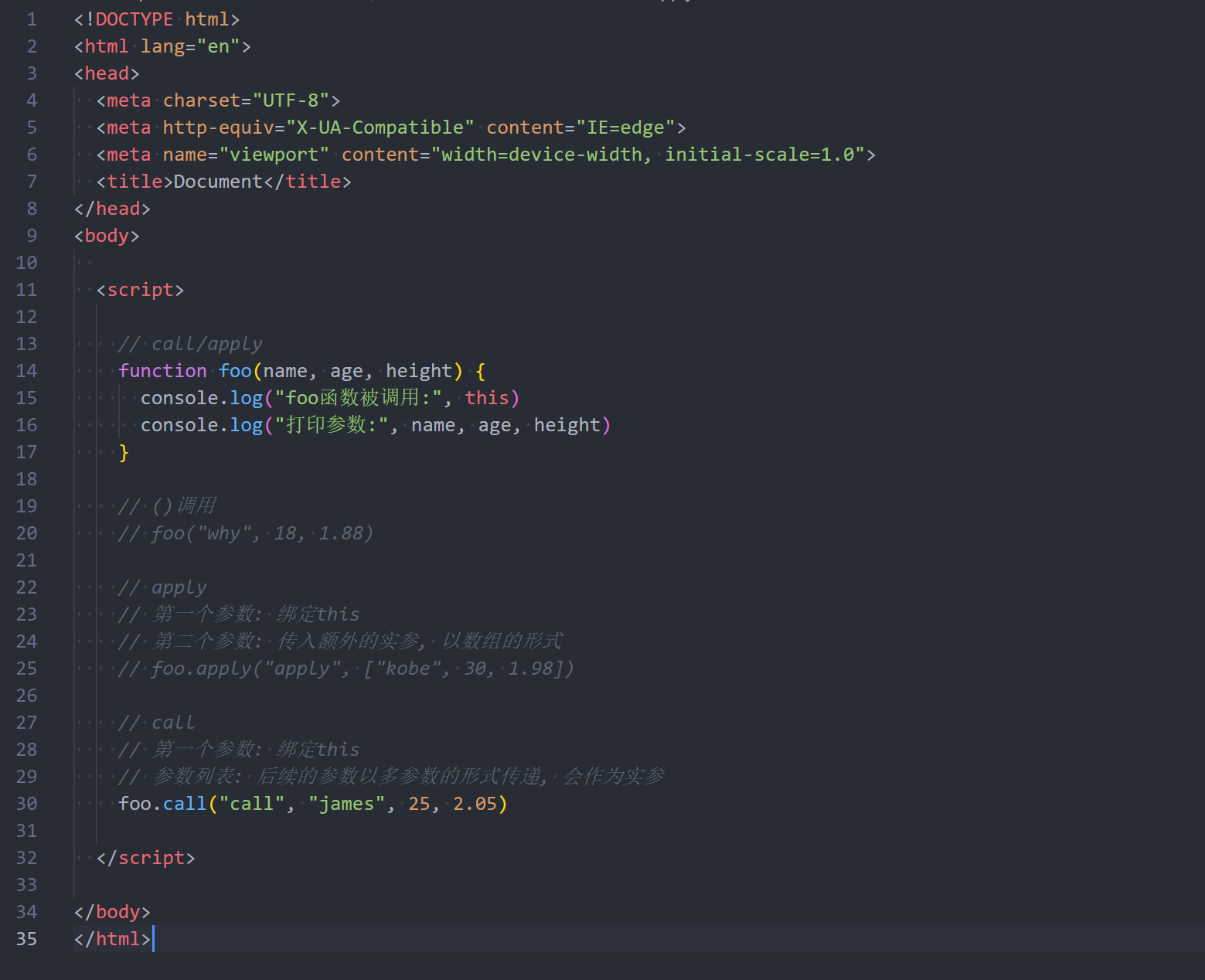Click the "// apply" comment on line 22
Viewport: 1205px width, 980px height.
162,587
